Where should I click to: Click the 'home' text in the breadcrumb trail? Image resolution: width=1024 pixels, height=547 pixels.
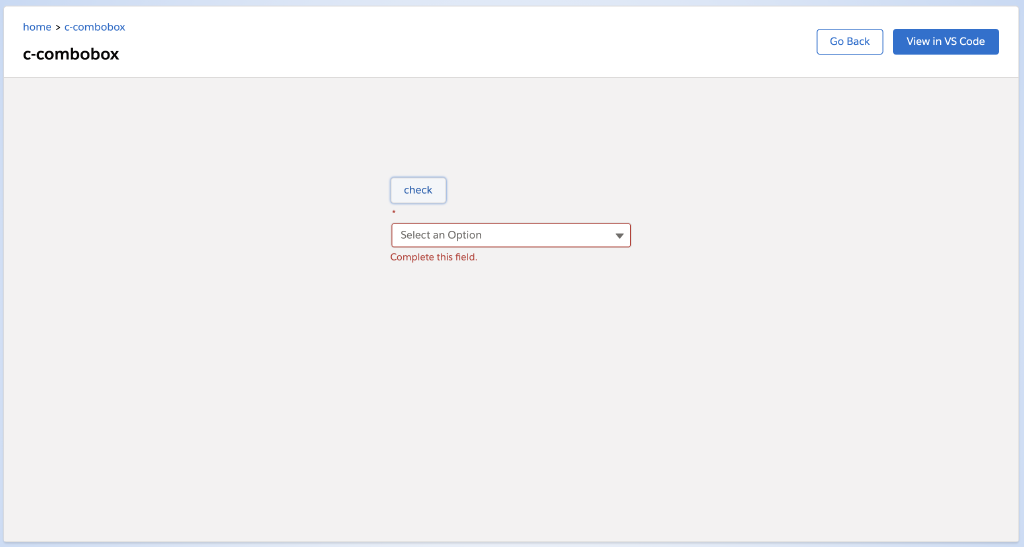pos(37,27)
